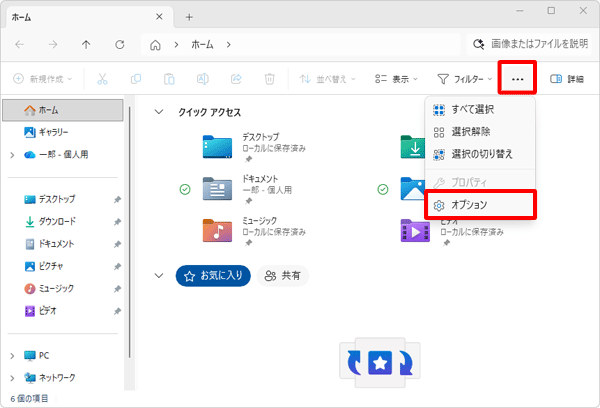Click the ピクチャ folder icon in Quick Access
The height and width of the screenshot is (408, 600).
[x=412, y=189]
